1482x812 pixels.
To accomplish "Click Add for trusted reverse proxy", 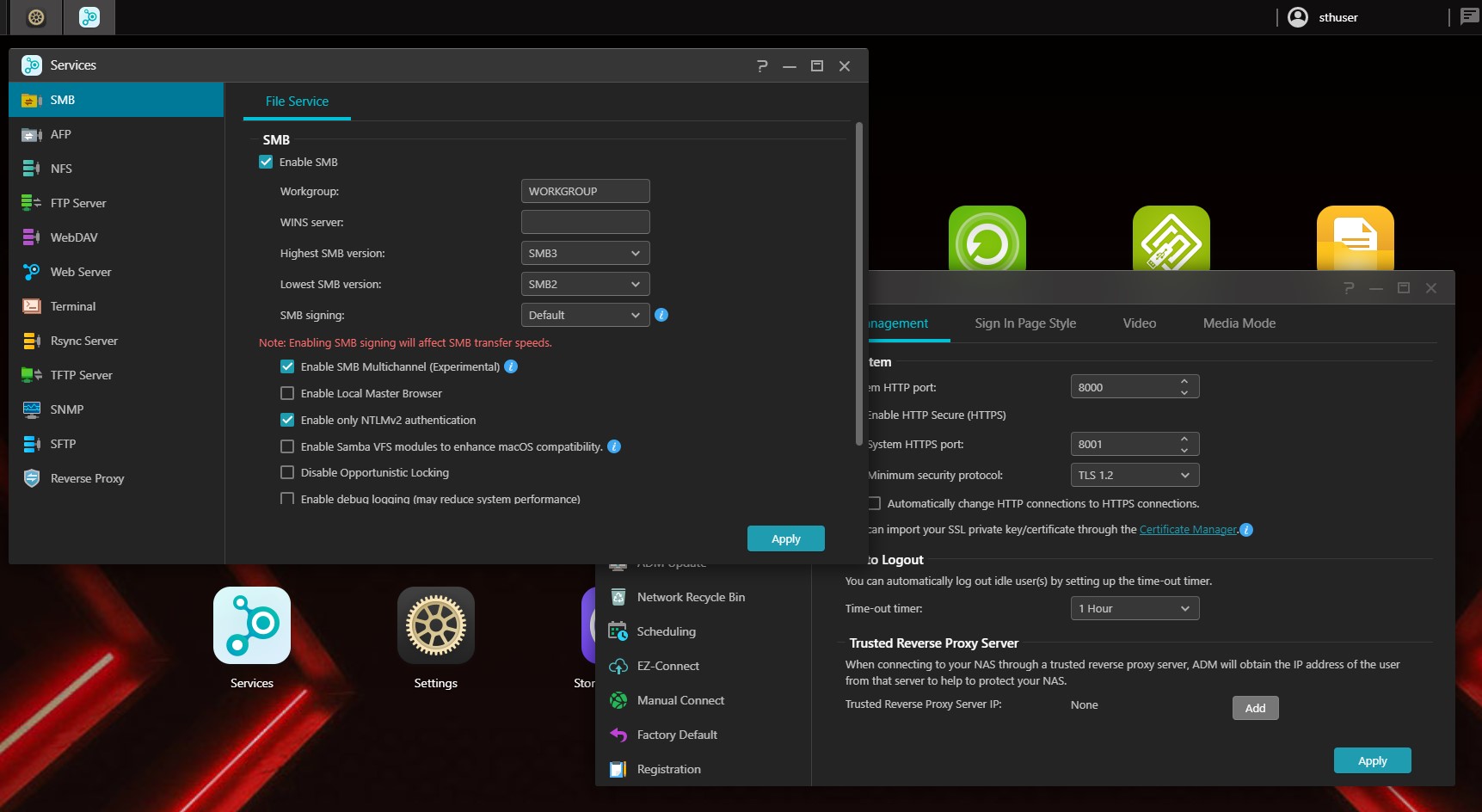I will [1255, 708].
